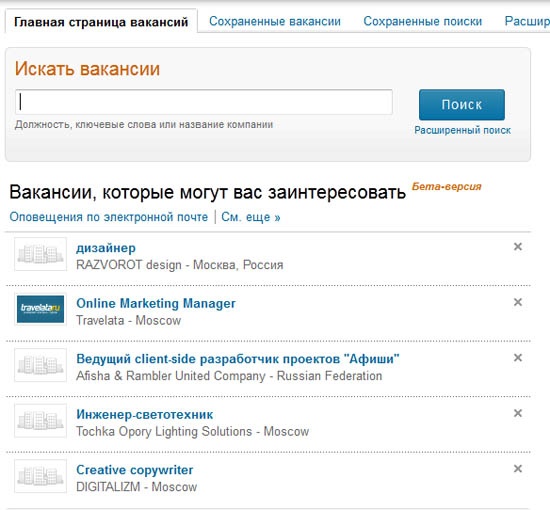
Task: Open the Creative copywriter job listing
Action: point(135,470)
